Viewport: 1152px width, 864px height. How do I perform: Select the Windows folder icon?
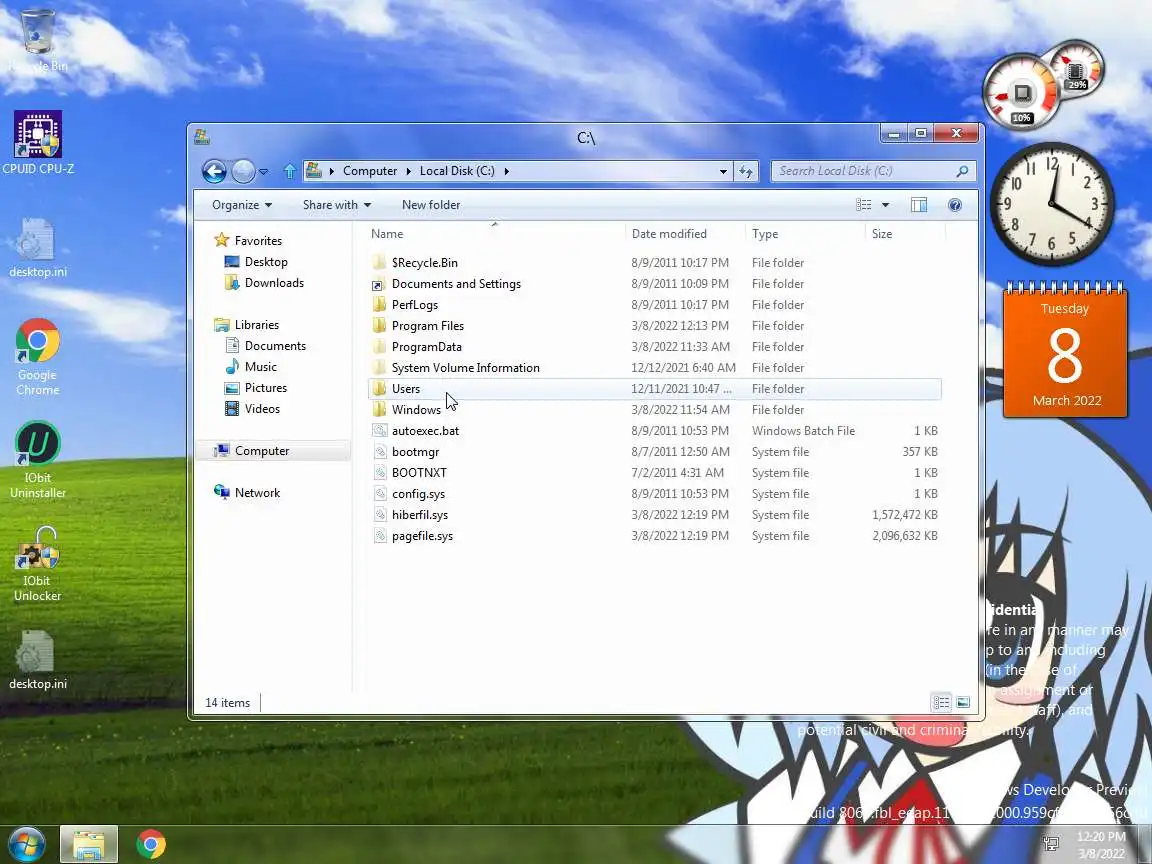pos(379,410)
